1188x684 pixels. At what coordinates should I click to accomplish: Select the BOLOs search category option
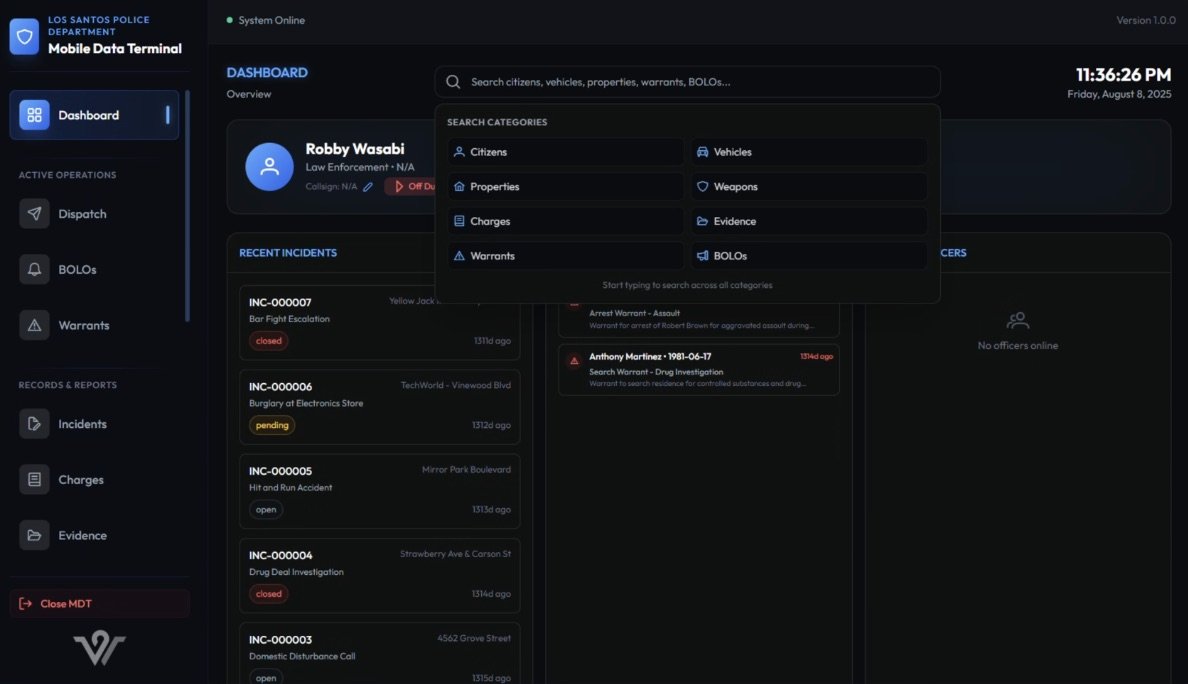(x=809, y=256)
